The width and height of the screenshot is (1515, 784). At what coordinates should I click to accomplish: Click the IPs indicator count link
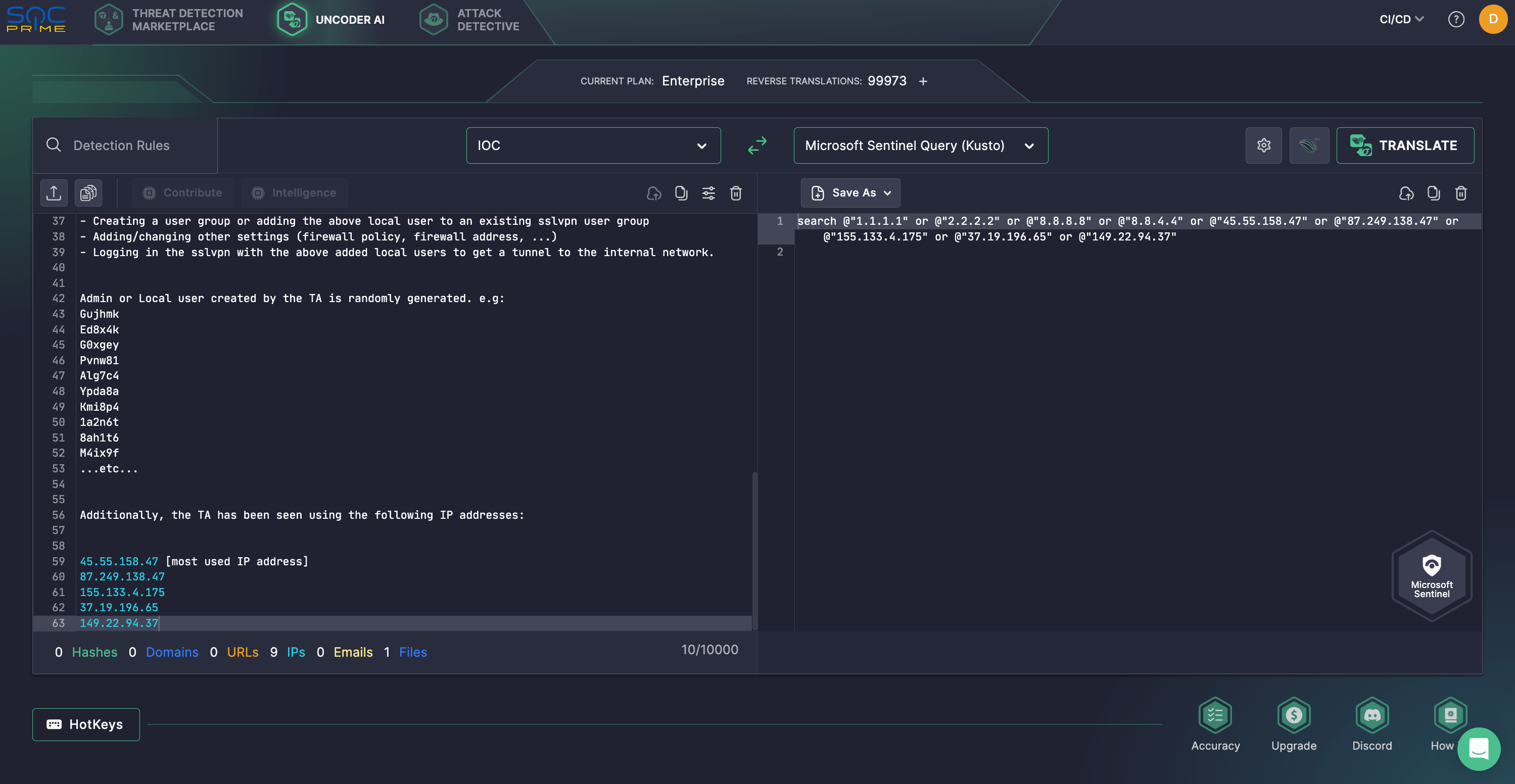pos(296,652)
